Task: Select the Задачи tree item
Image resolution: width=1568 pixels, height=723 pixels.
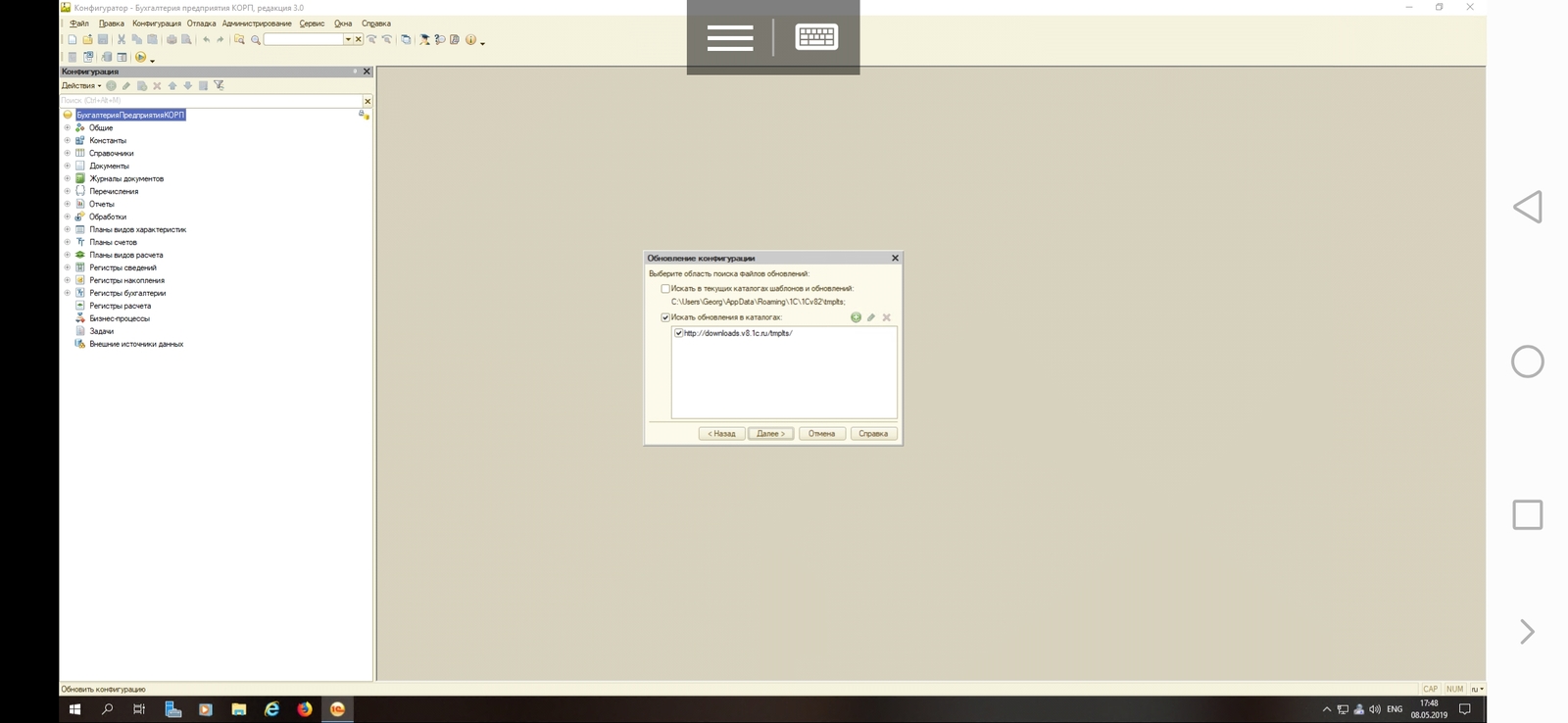Action: (102, 332)
